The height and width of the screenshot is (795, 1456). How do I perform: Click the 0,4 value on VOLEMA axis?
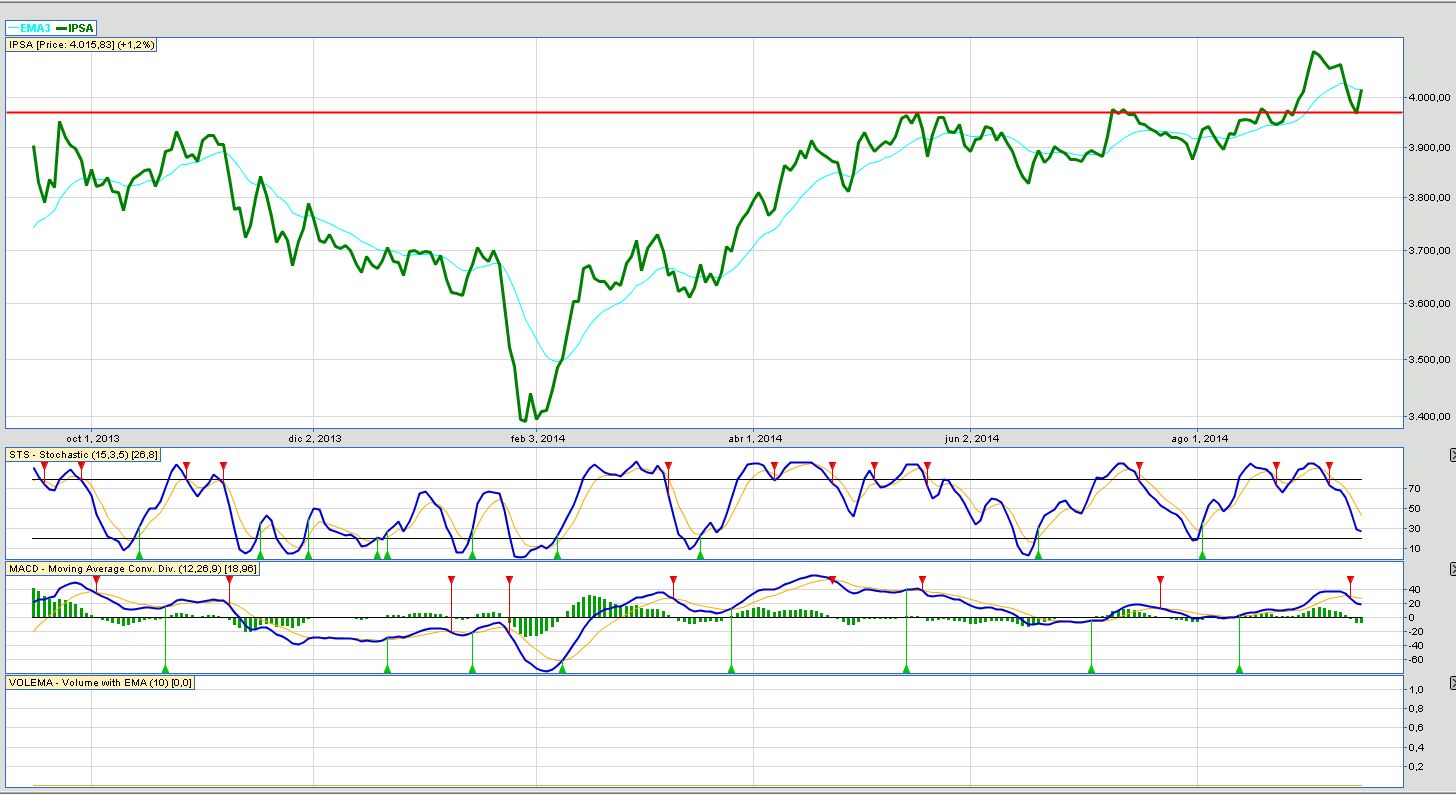tap(1416, 747)
